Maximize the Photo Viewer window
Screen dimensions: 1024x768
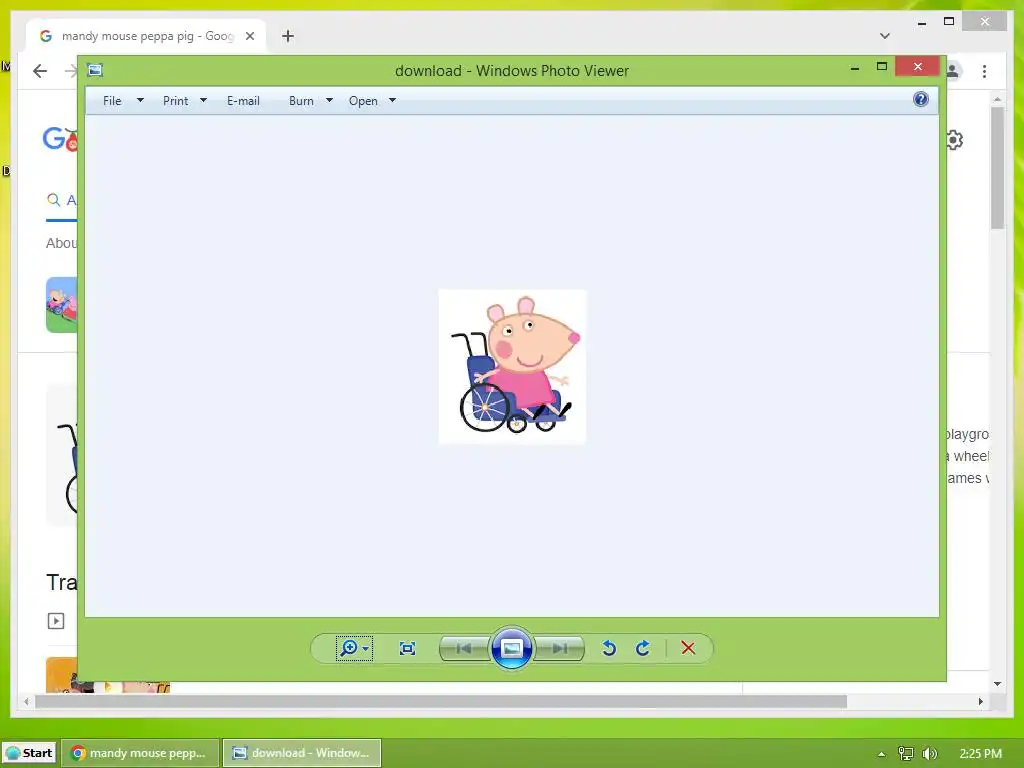[x=882, y=67]
